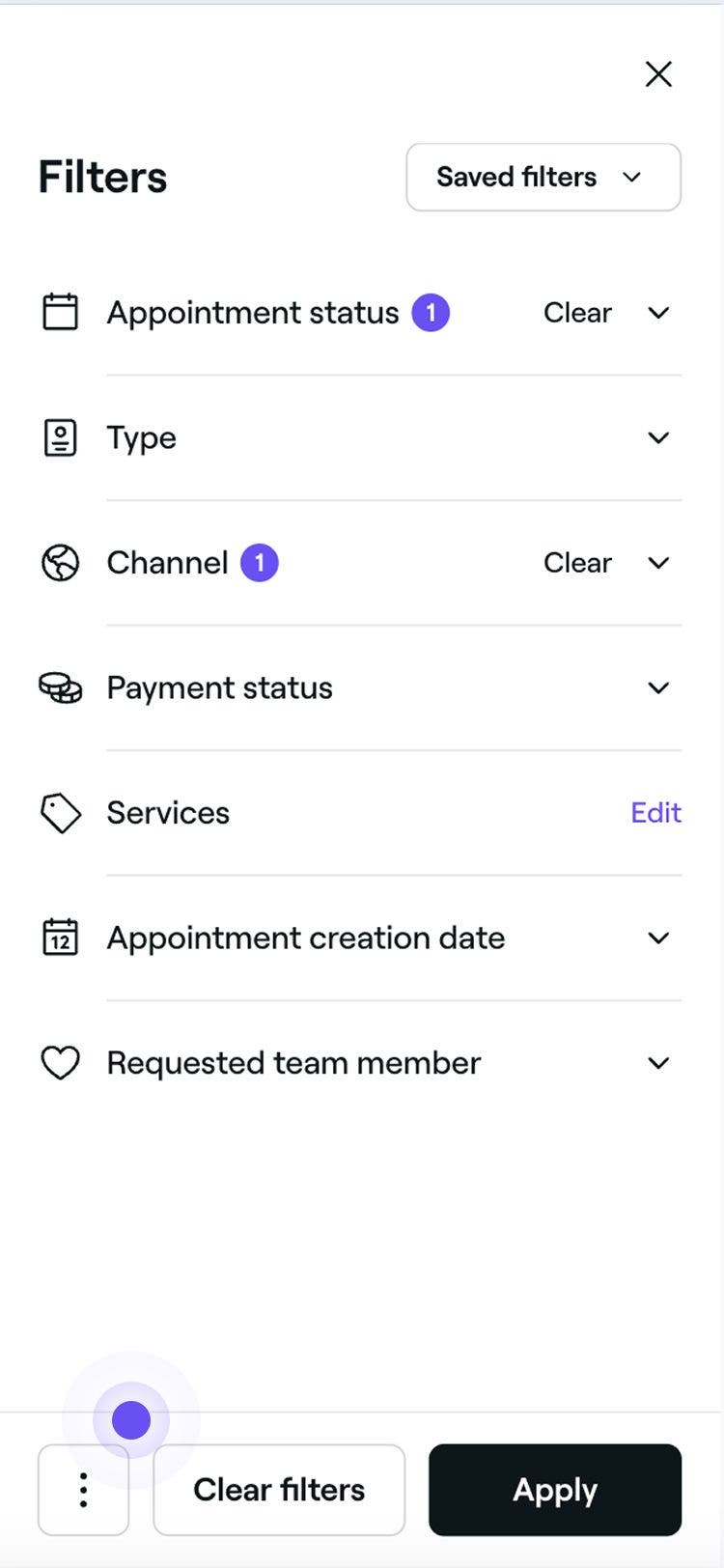Click the heart icon beside Requested team member
This screenshot has width=724, height=1568.
(x=60, y=1063)
